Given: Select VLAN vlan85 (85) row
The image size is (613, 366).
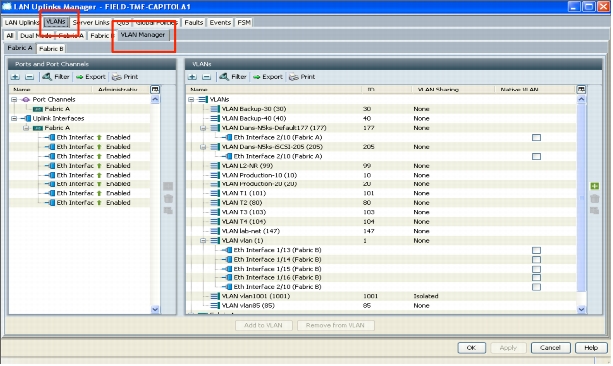Looking at the screenshot, I should click(381, 305).
